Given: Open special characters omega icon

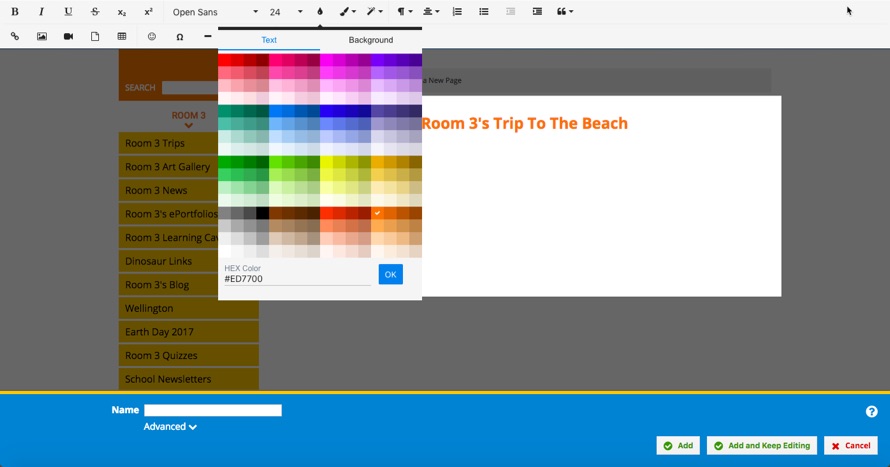Looking at the screenshot, I should 180,36.
